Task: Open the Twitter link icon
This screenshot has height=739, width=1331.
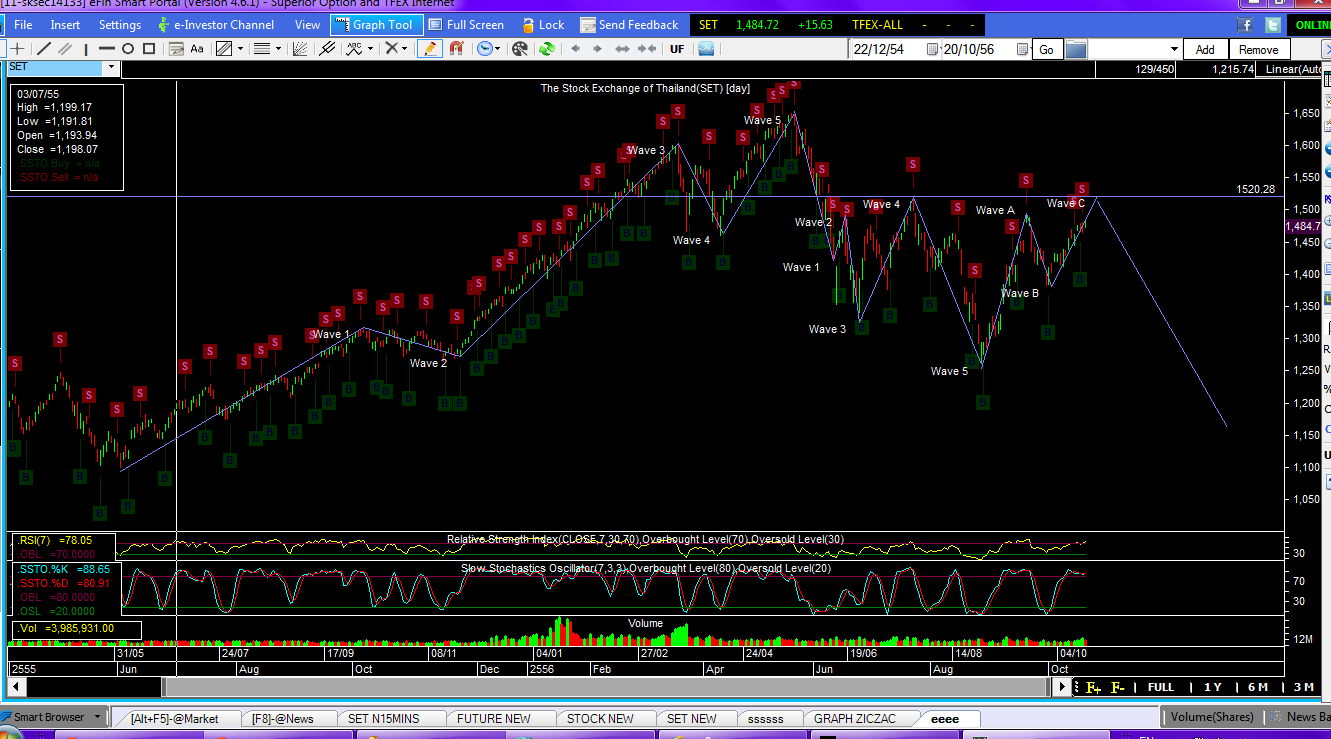Action: (x=1272, y=25)
